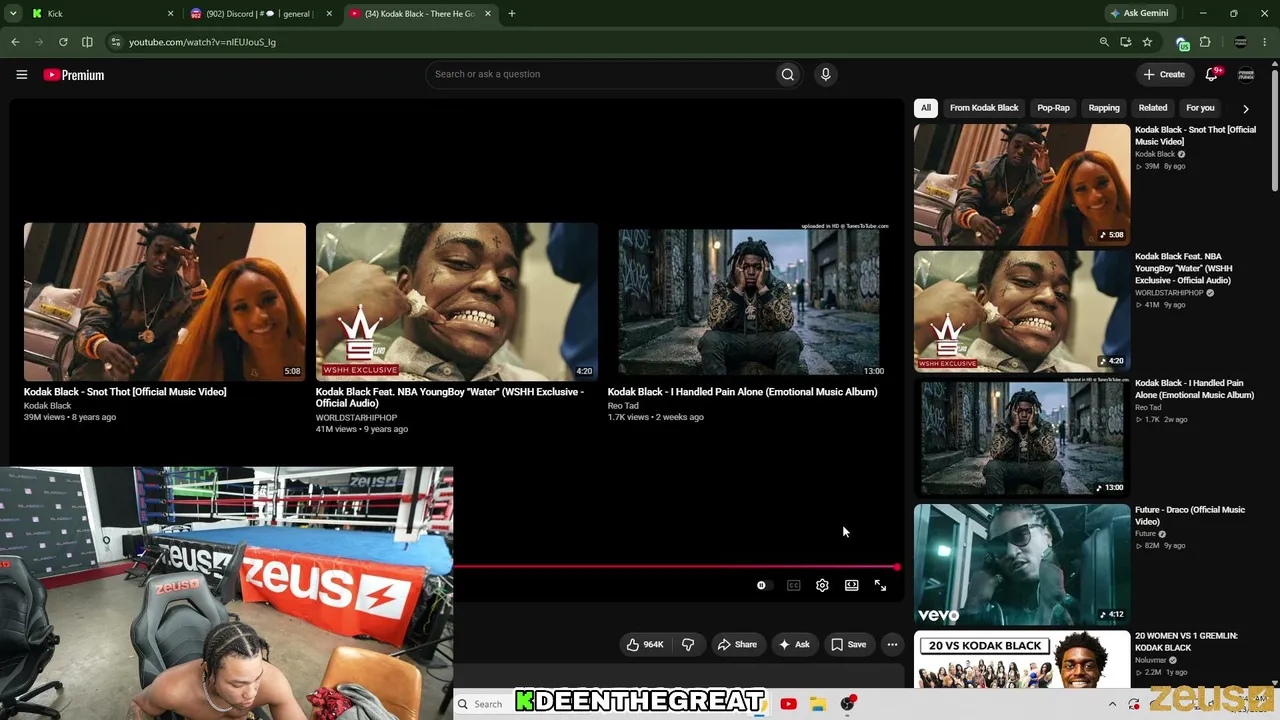The height and width of the screenshot is (720, 1280).
Task: Go back to the previous page
Action: coord(15,42)
